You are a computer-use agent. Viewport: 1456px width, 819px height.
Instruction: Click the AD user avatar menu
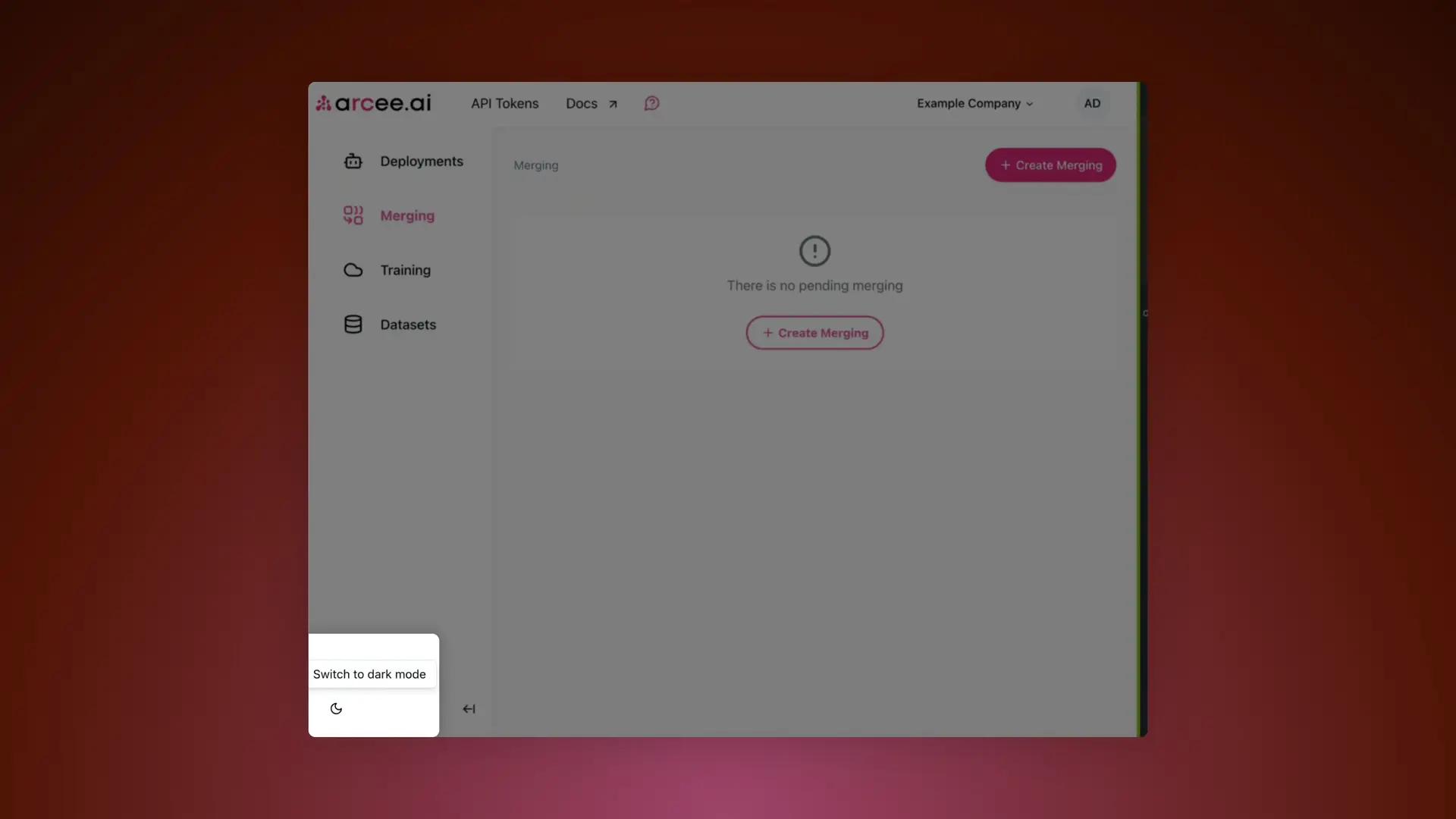(x=1092, y=102)
